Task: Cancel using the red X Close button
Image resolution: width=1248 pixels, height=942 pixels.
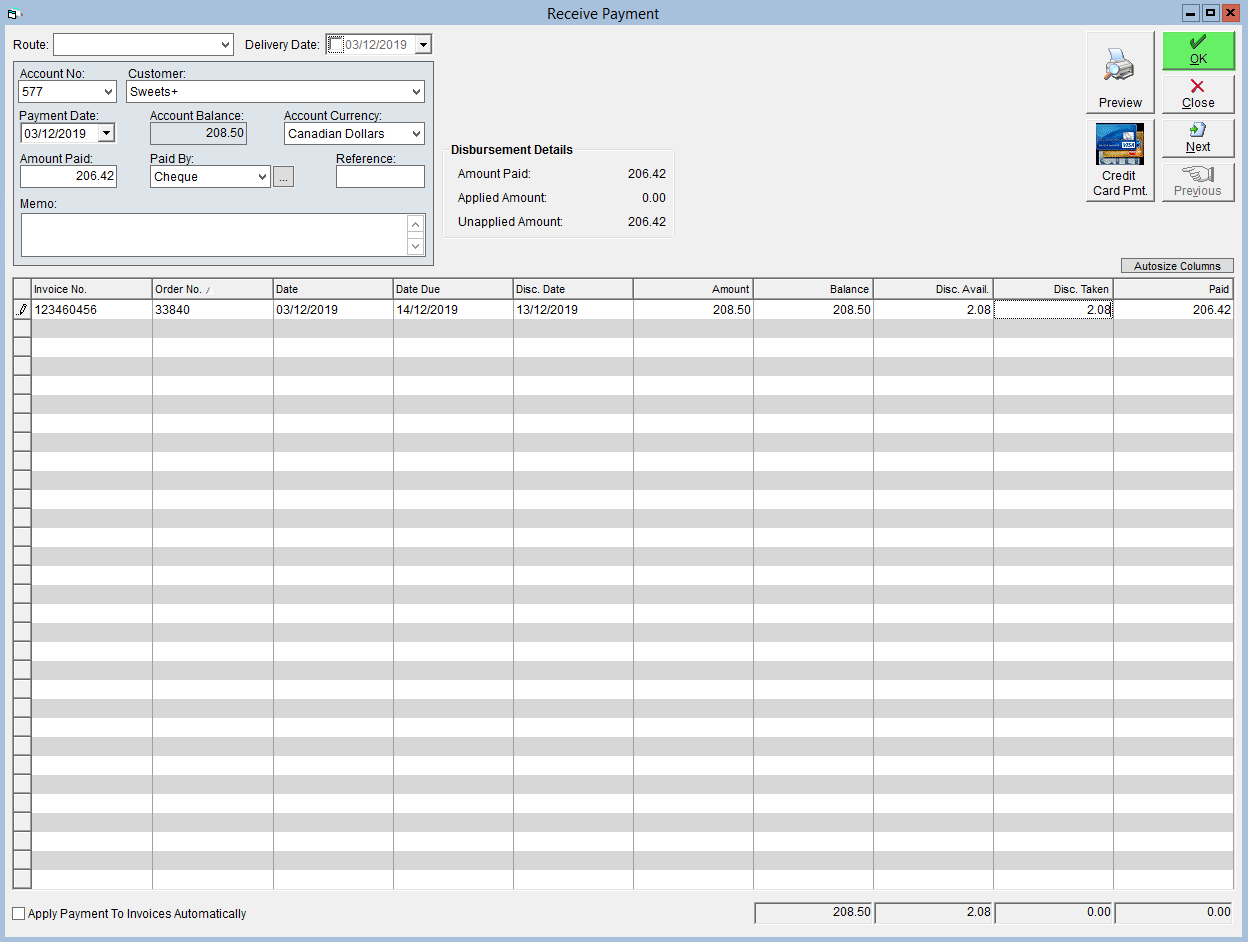Action: coord(1198,94)
